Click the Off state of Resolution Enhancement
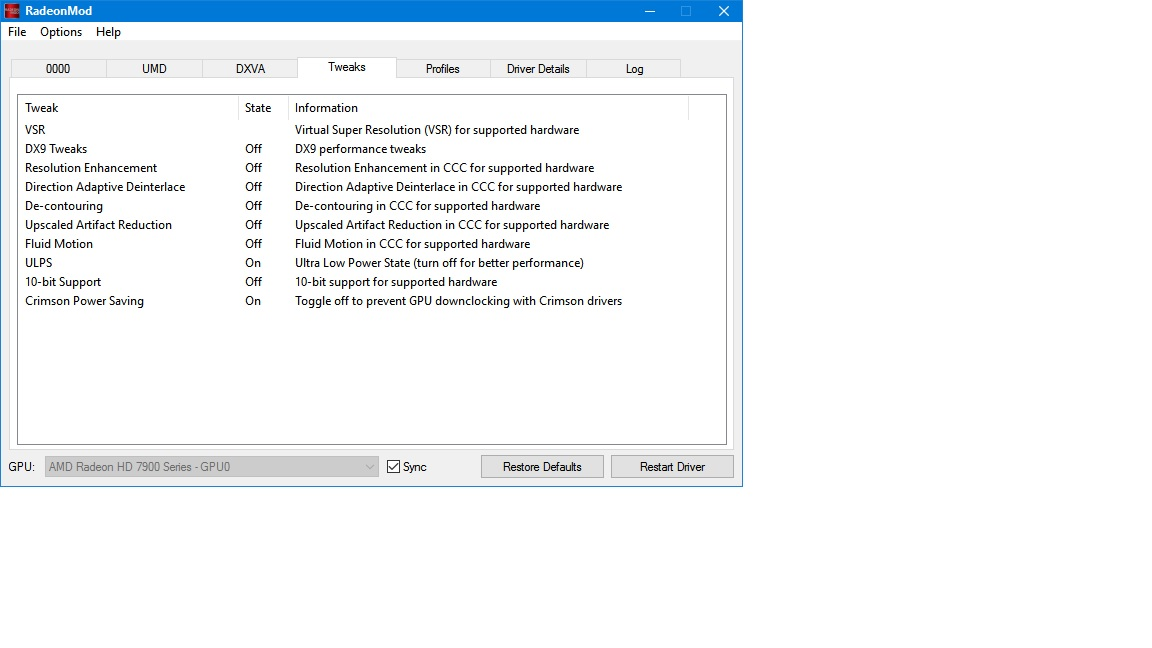 (253, 168)
